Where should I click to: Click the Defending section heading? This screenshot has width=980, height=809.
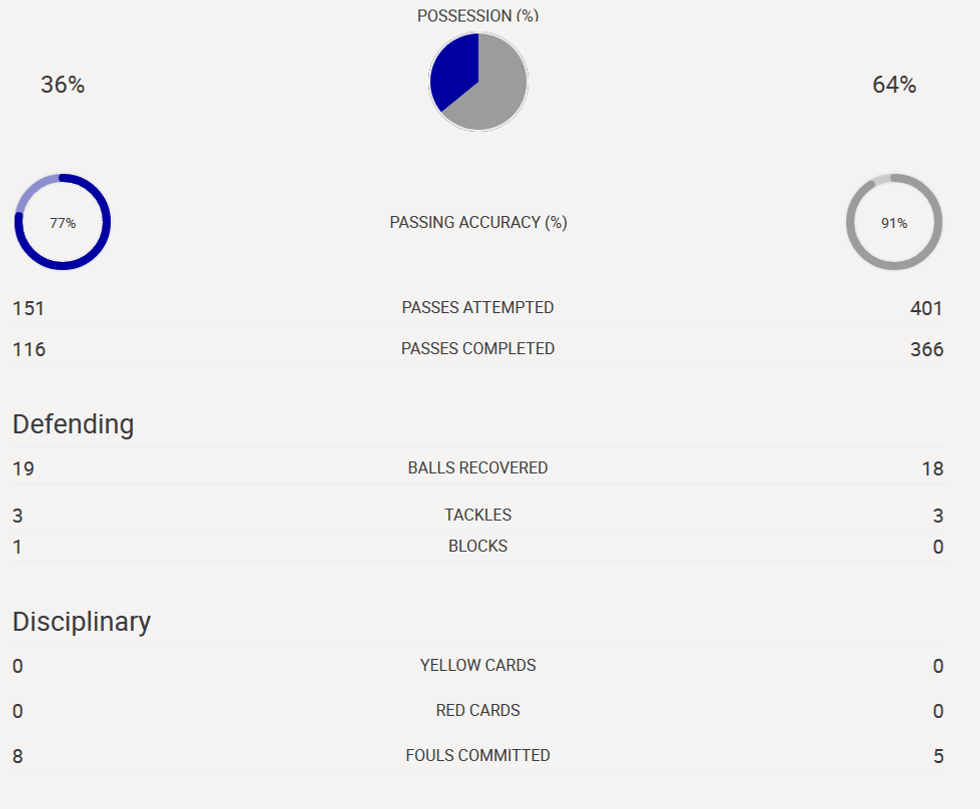point(73,424)
